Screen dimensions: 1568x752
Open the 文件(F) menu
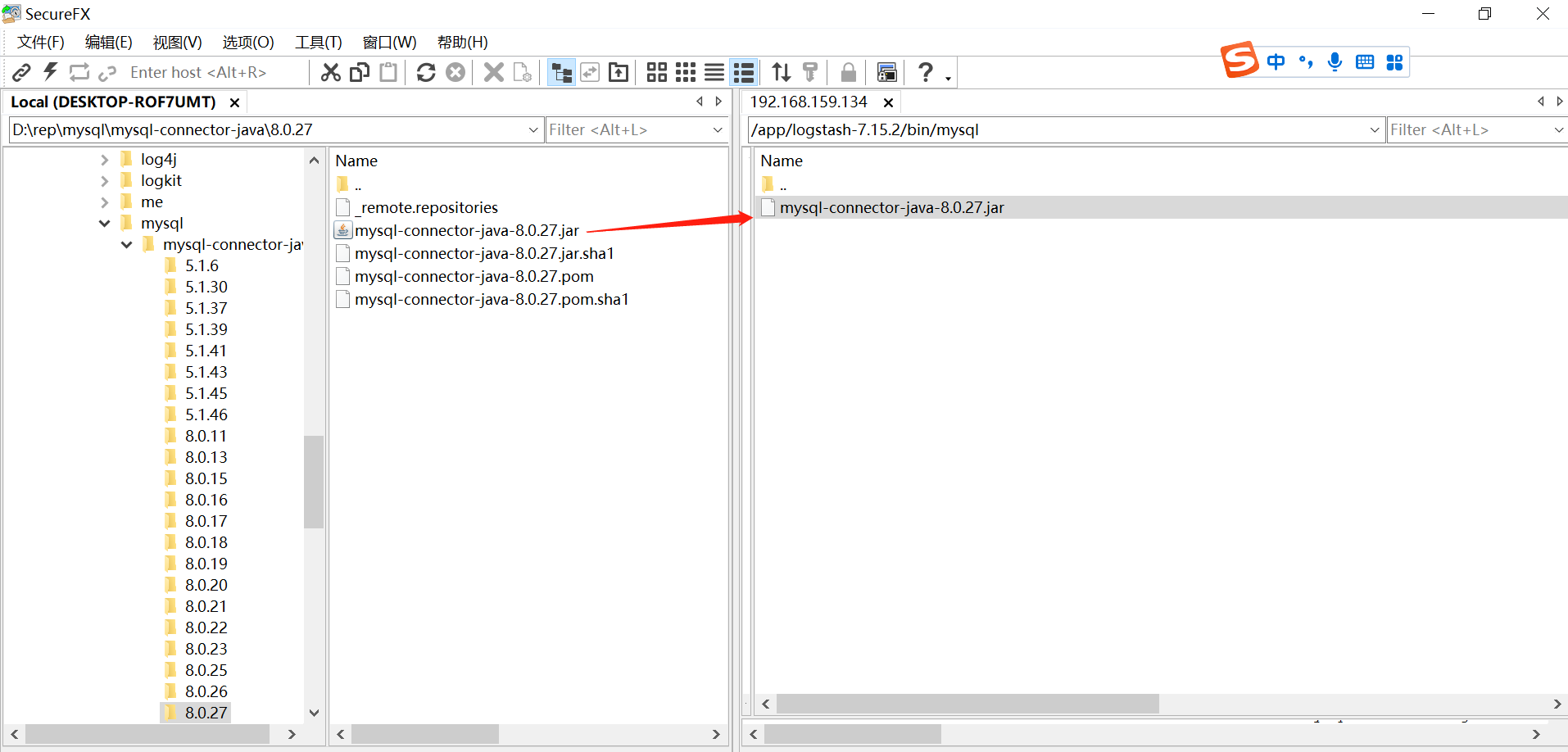(41, 43)
